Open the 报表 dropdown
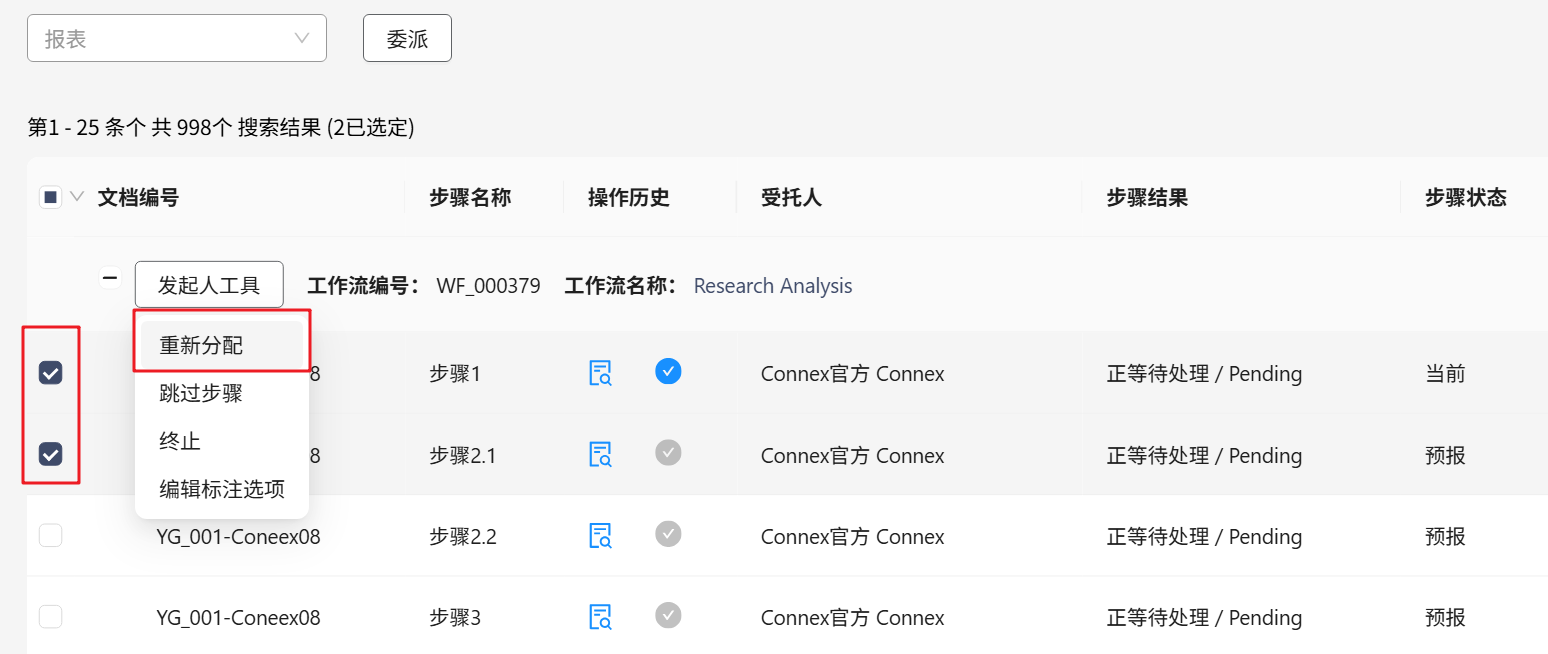 point(176,38)
